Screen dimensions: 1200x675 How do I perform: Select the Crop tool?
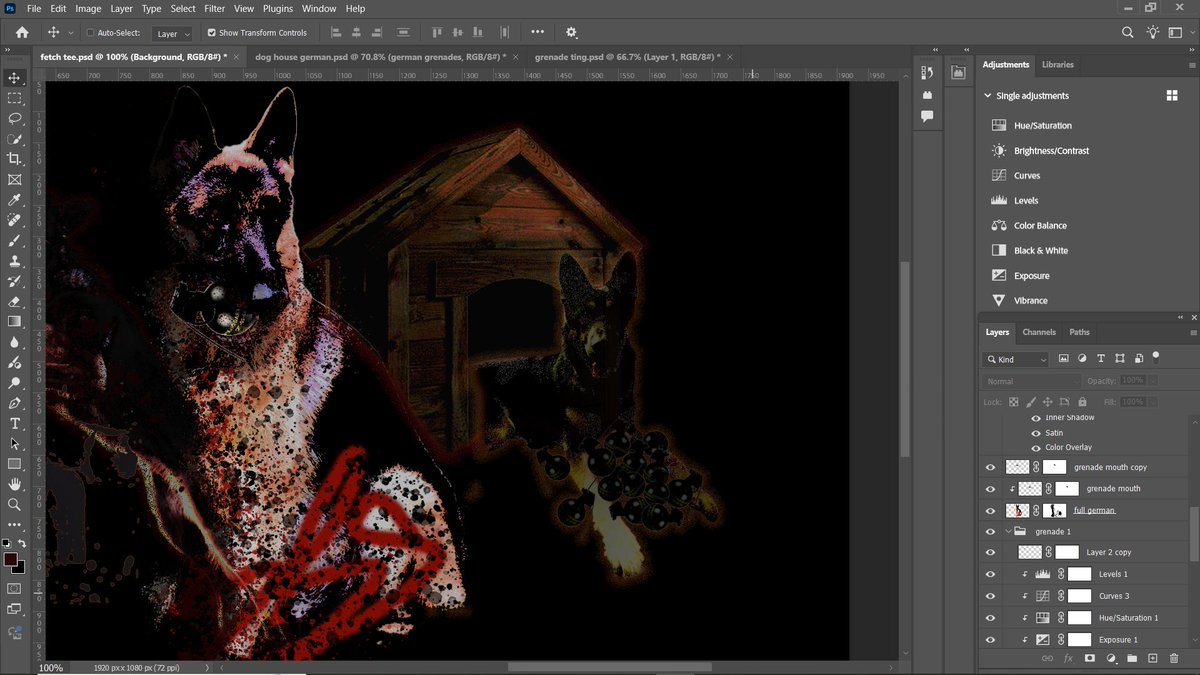click(14, 159)
